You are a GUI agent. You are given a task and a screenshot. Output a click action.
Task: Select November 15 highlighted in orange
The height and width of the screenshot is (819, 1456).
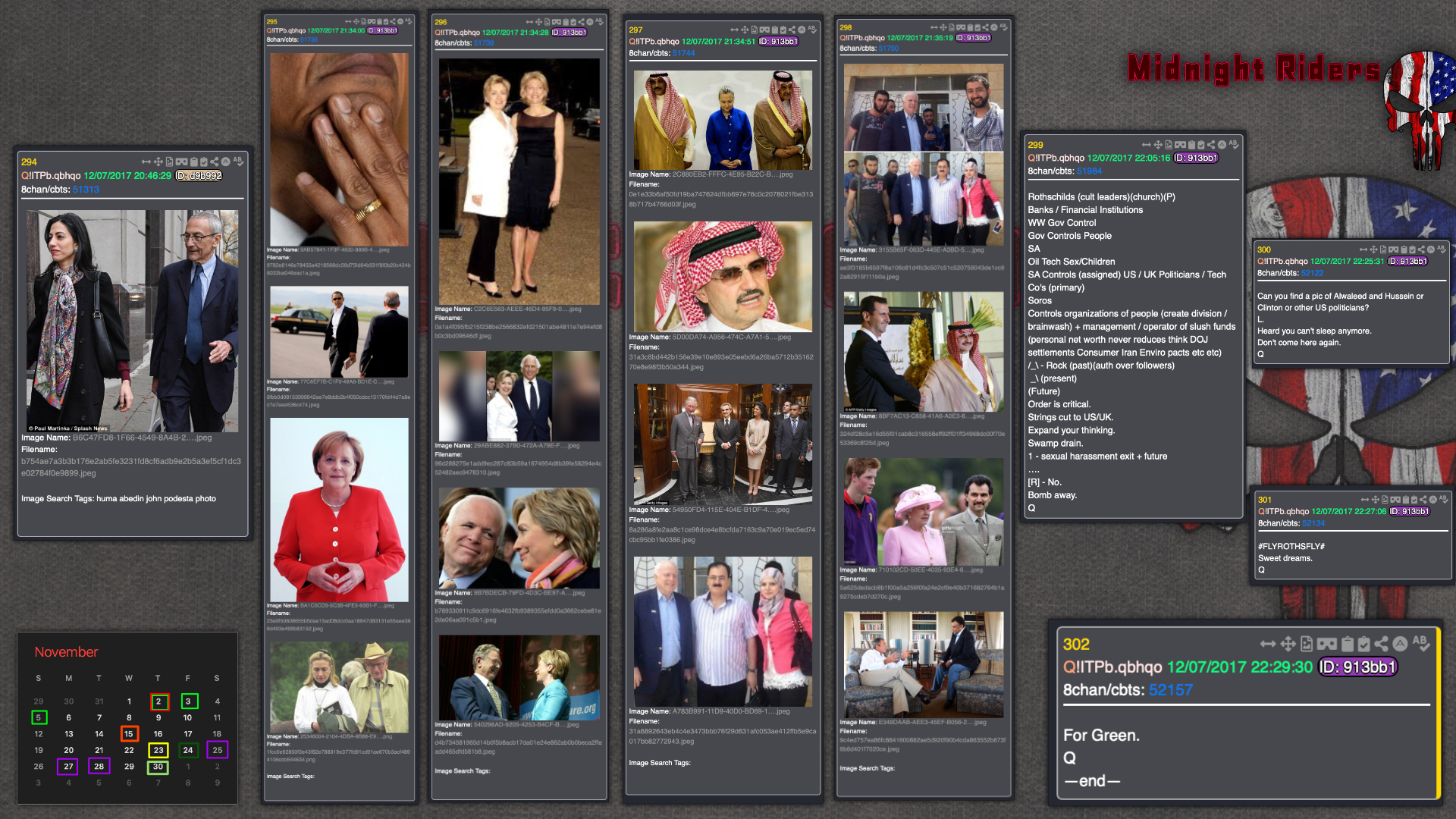coord(129,734)
